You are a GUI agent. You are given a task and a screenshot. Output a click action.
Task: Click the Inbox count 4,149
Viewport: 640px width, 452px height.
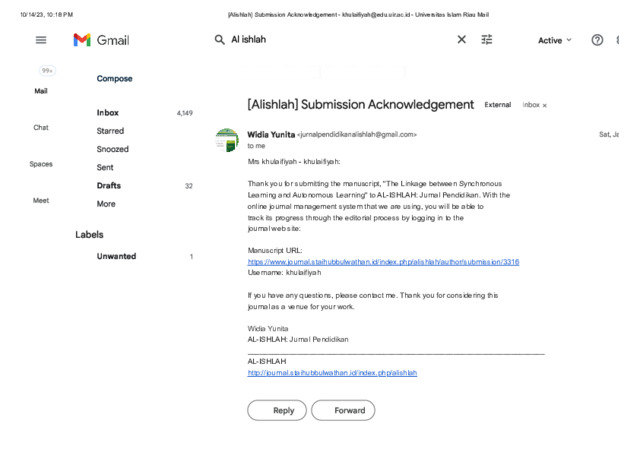[184, 113]
